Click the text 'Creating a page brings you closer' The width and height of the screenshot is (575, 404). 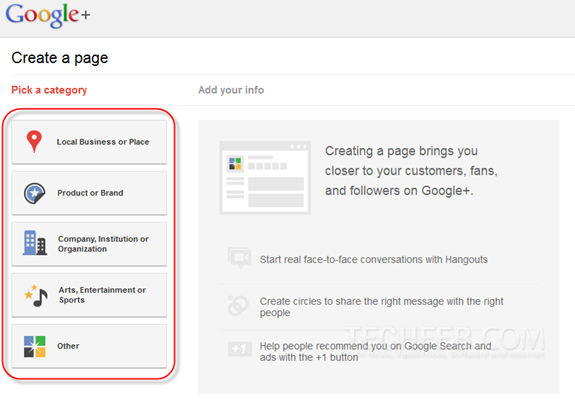click(x=411, y=171)
